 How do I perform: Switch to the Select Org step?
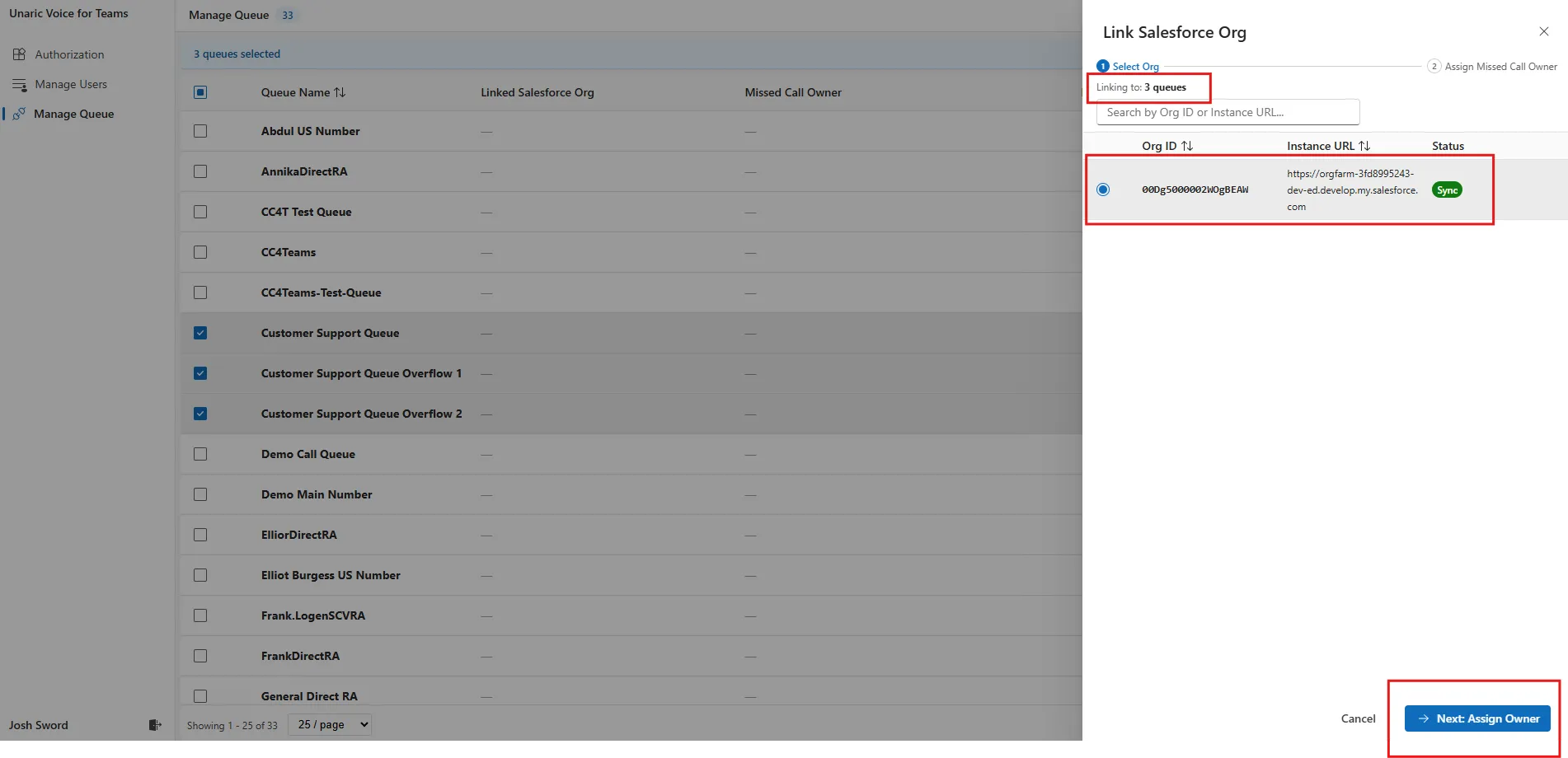(1128, 66)
